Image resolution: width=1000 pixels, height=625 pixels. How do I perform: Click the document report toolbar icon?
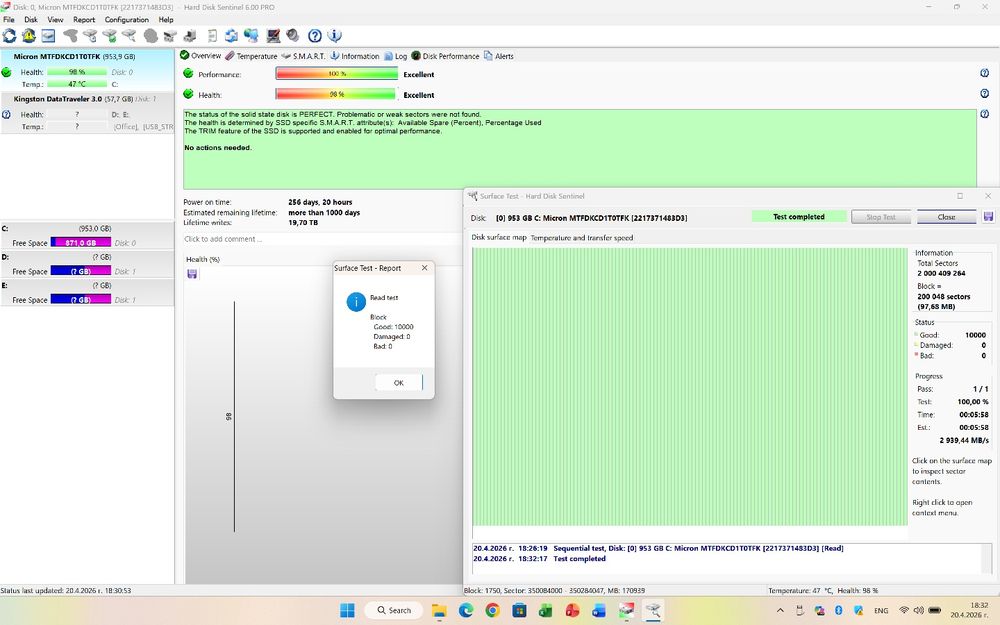click(x=212, y=36)
